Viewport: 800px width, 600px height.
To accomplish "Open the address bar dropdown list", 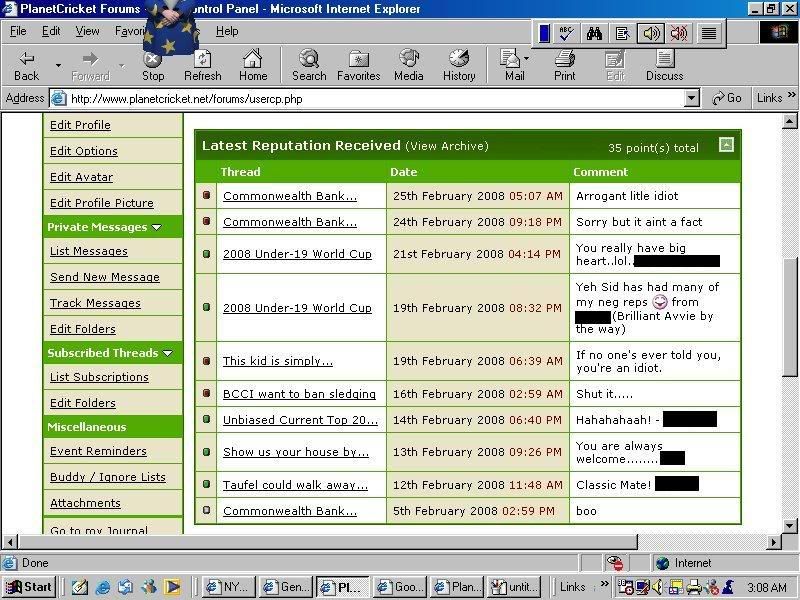I will tap(691, 98).
